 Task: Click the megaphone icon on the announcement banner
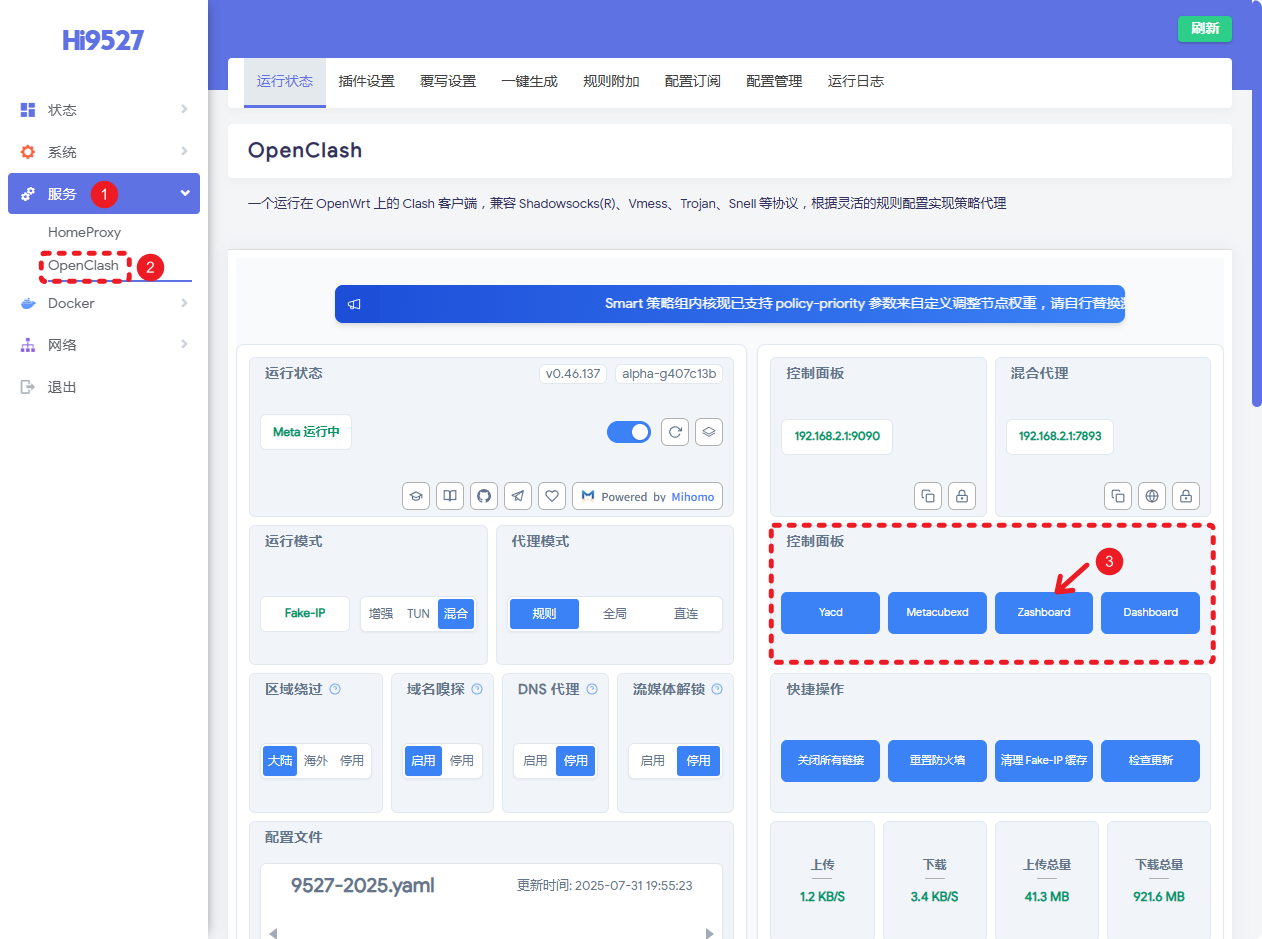point(354,304)
